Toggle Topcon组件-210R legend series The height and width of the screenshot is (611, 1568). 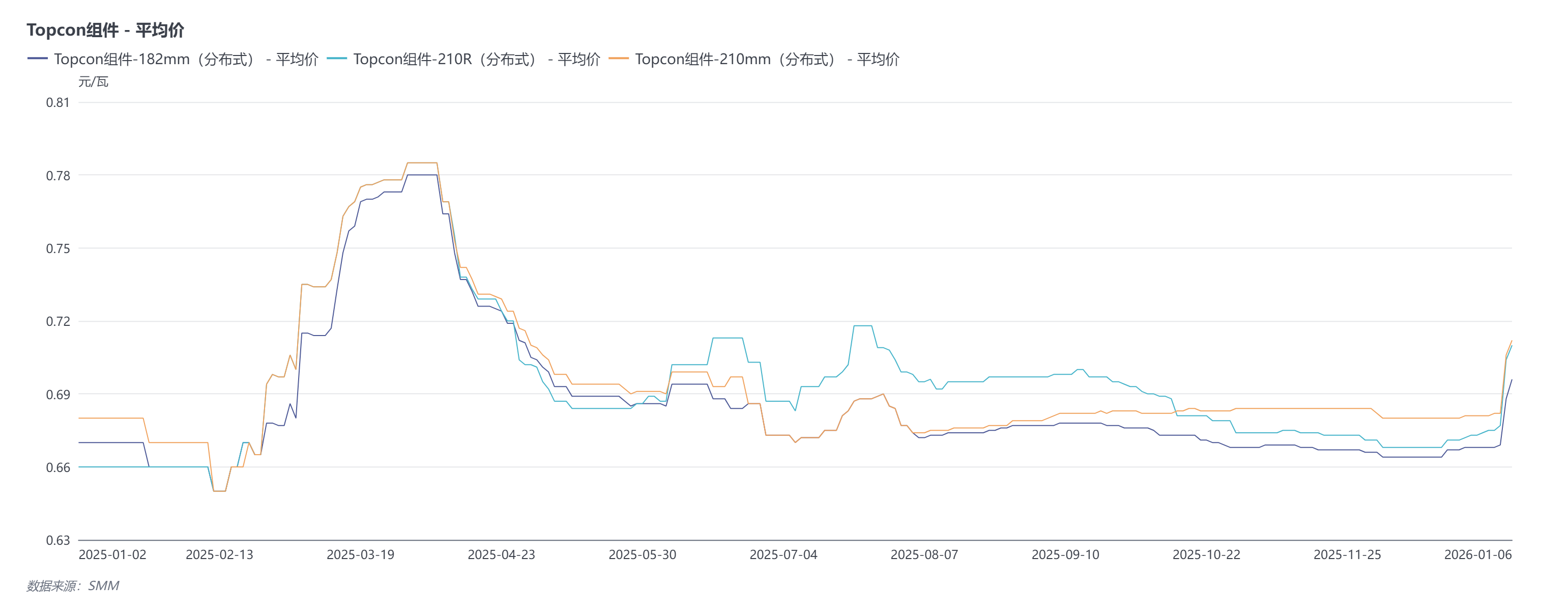477,59
